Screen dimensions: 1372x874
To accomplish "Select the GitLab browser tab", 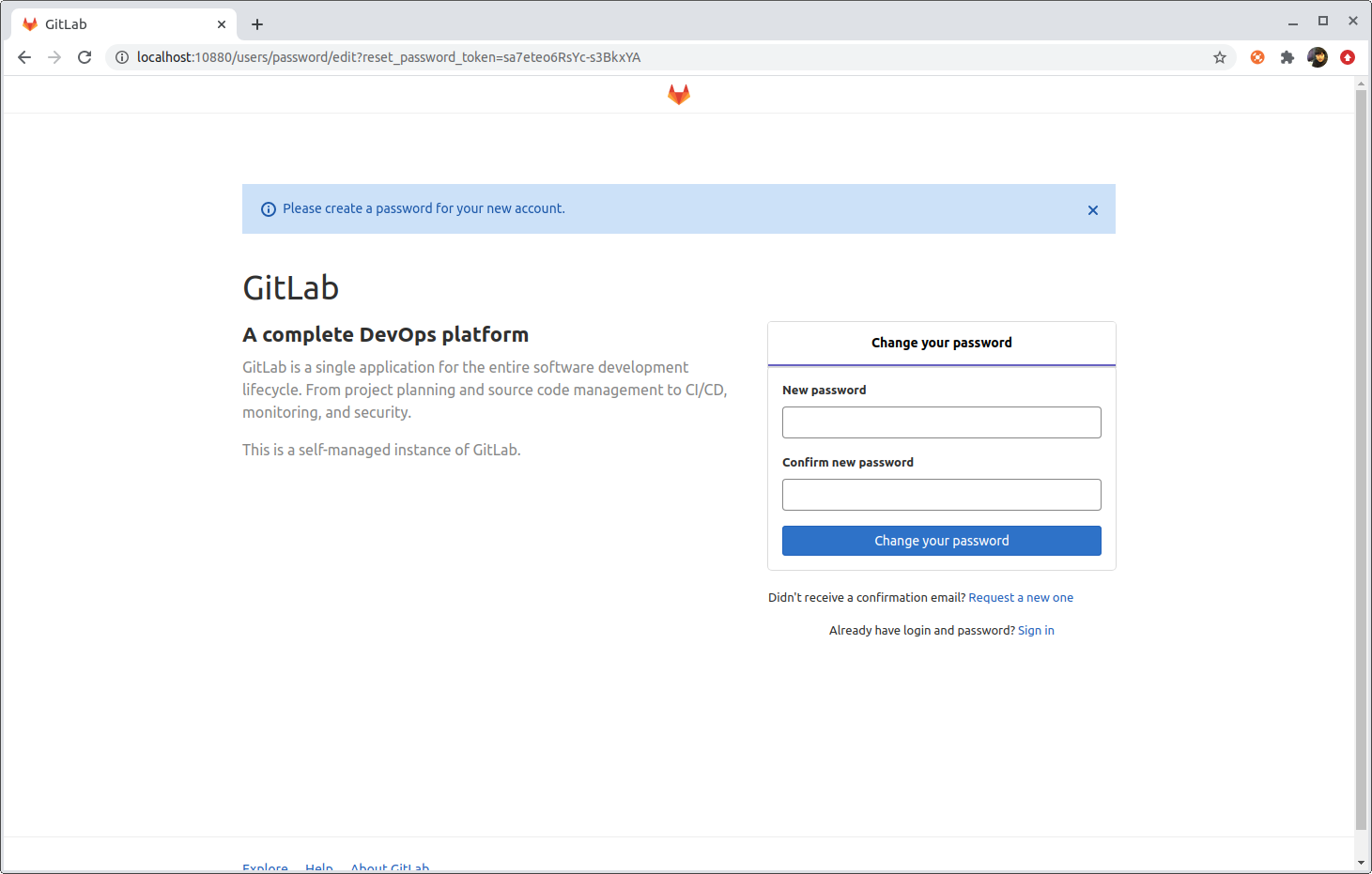I will (124, 24).
